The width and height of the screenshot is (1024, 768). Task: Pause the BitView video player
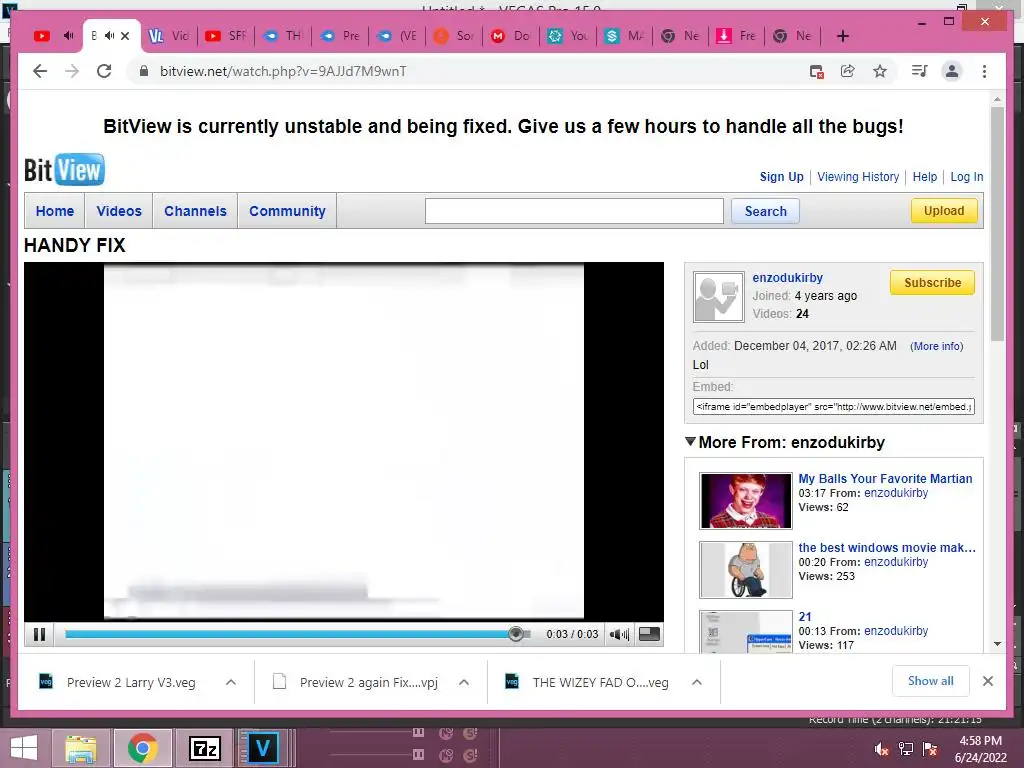click(39, 634)
